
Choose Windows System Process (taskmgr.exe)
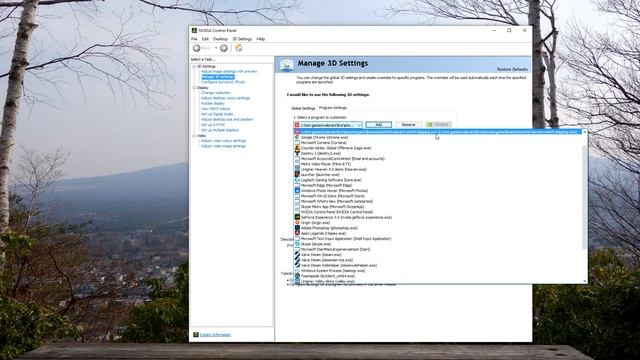(x=333, y=271)
